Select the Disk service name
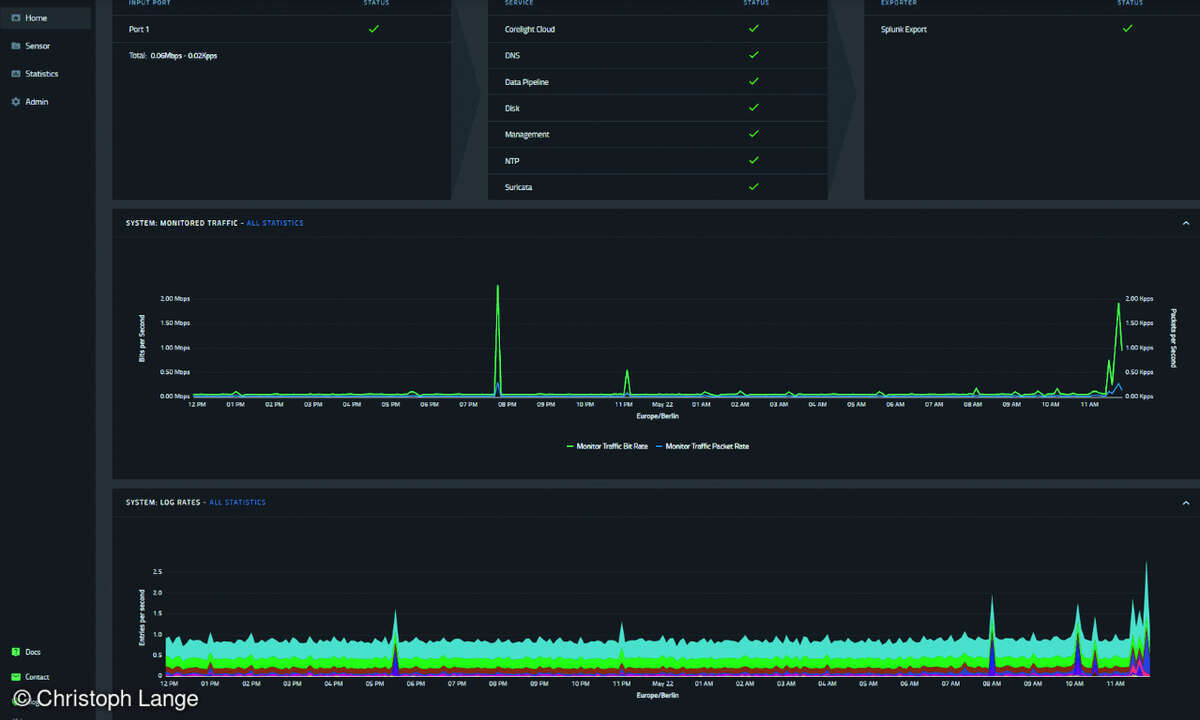Screen dimensions: 1200x720 [x=512, y=108]
